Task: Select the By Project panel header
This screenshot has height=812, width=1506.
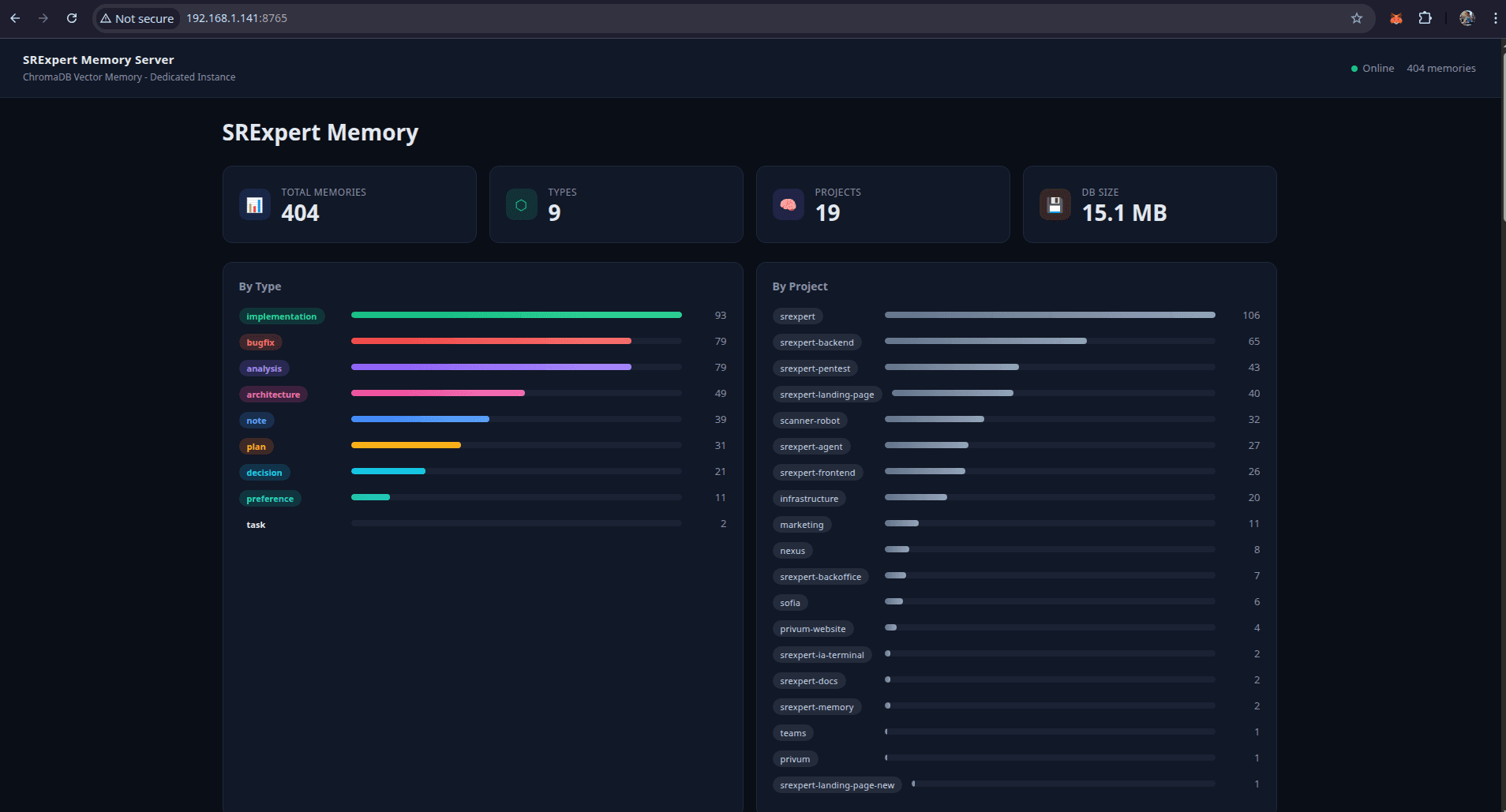Action: pos(800,286)
